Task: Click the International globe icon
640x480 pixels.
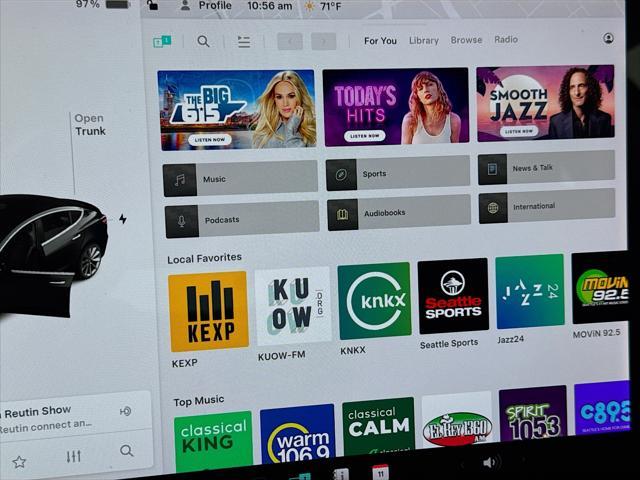Action: pos(493,208)
